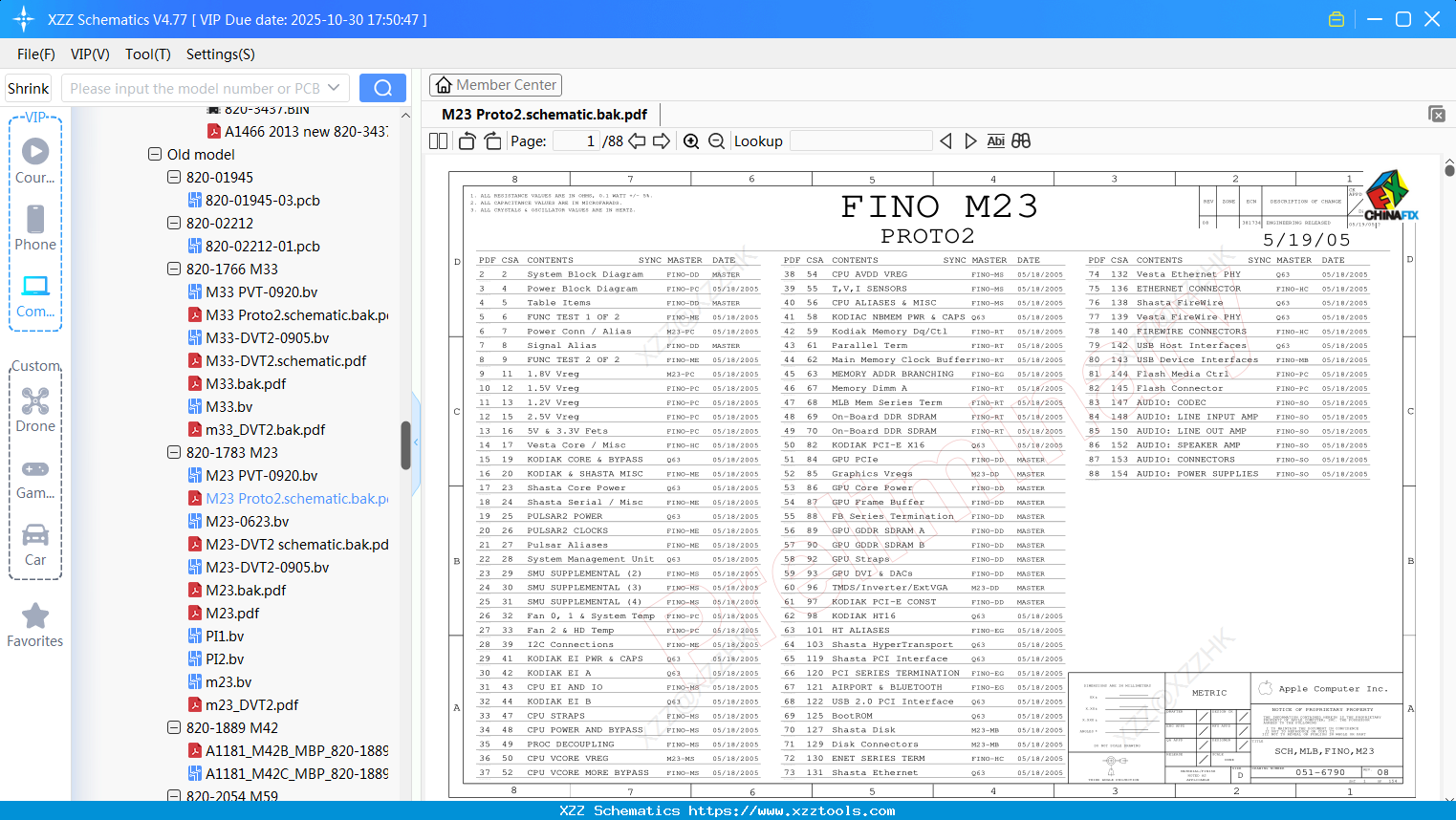Collapse the 820-1766 M33 folder
Image resolution: width=1456 pixels, height=820 pixels.
pyautogui.click(x=174, y=269)
